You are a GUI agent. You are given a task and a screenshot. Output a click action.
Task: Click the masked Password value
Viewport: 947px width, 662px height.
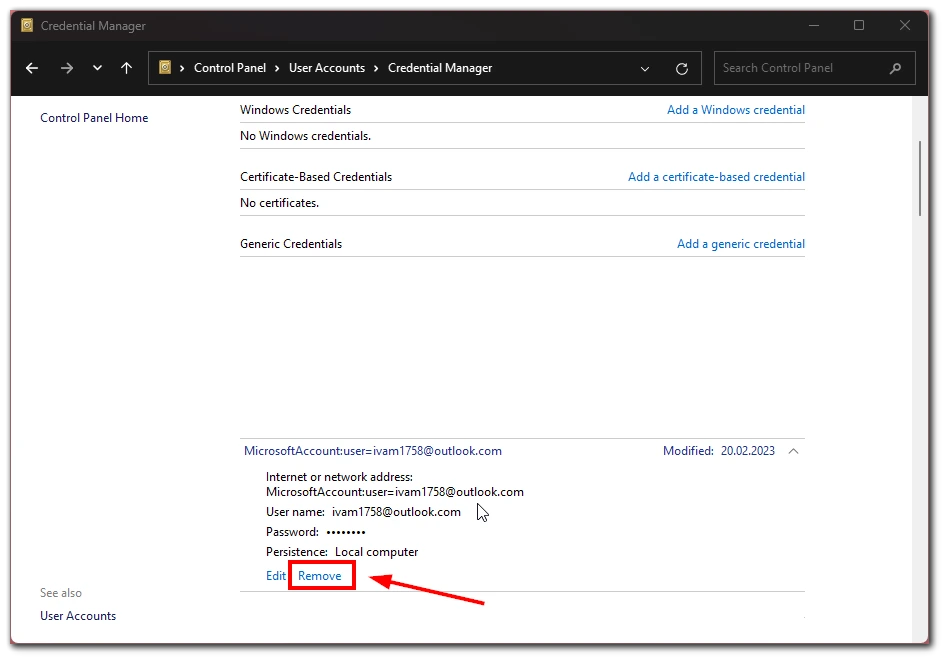click(x=346, y=532)
